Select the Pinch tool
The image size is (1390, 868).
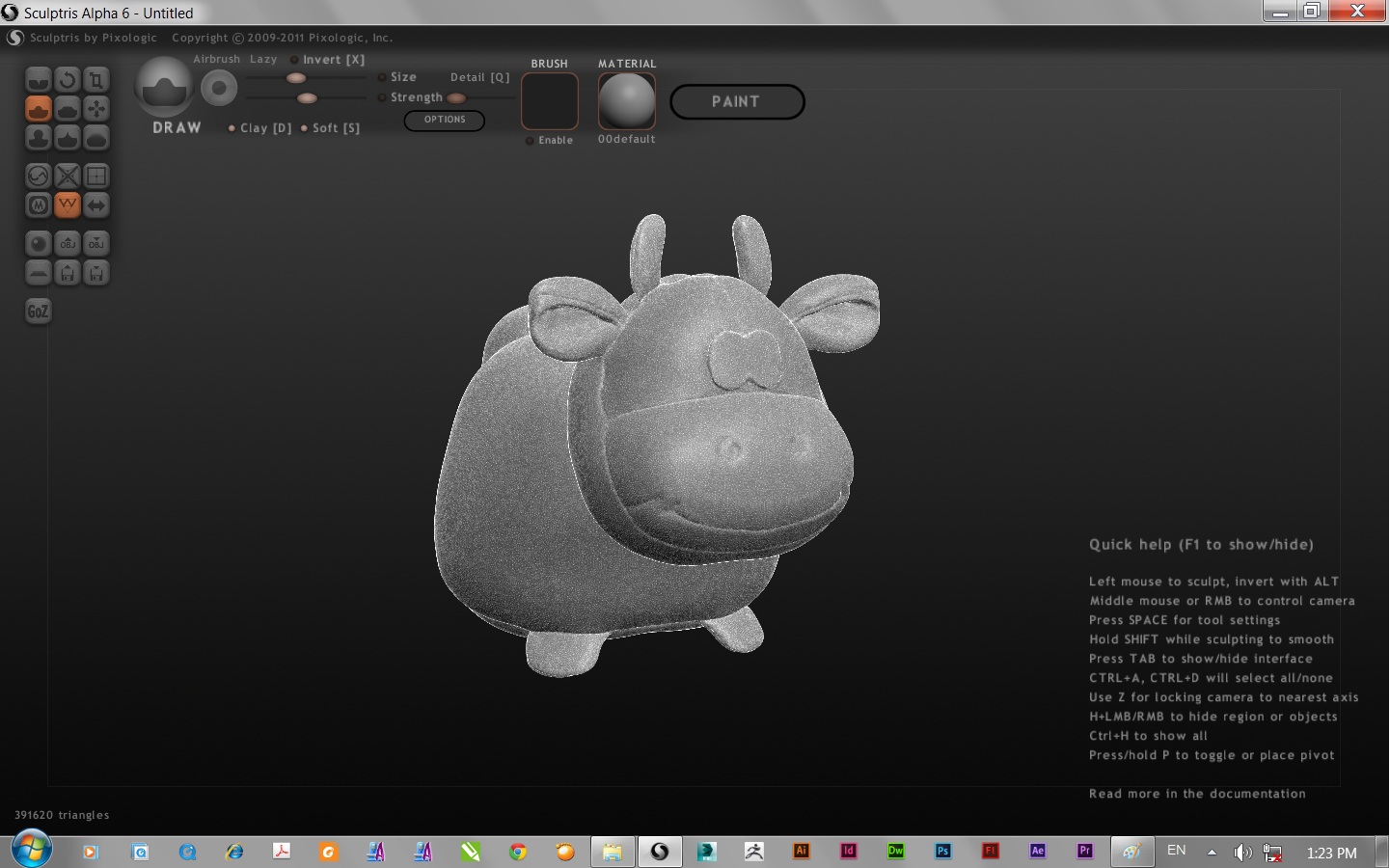68,138
